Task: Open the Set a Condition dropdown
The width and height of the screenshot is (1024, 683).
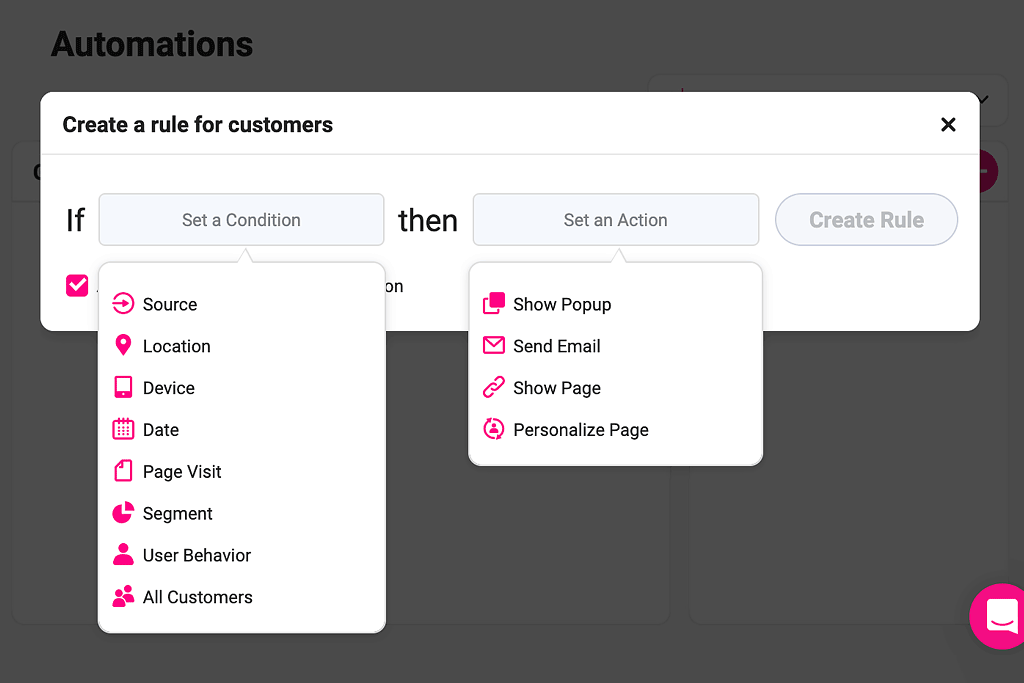Action: point(241,220)
